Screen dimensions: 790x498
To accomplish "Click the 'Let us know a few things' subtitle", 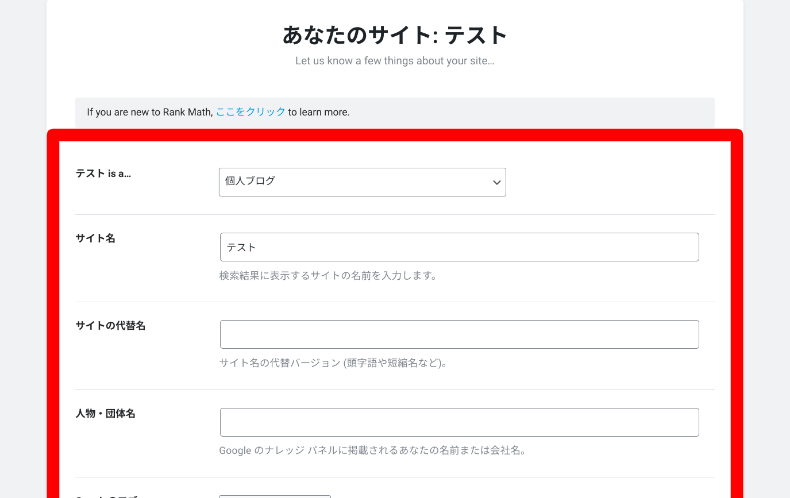I will tap(395, 61).
